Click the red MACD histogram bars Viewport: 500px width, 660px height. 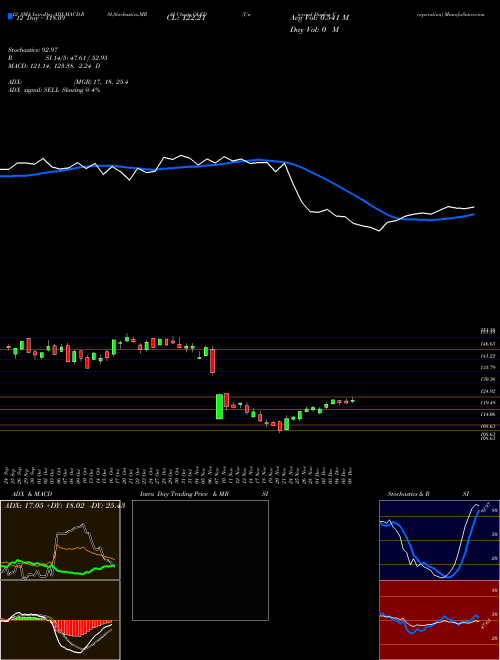coord(76,627)
